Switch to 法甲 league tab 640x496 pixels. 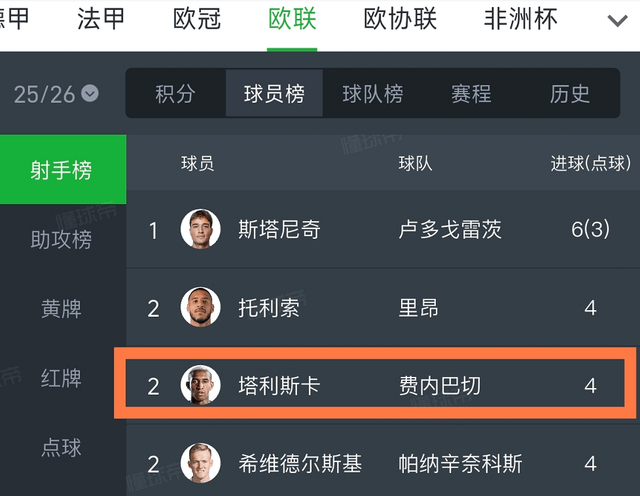100,19
